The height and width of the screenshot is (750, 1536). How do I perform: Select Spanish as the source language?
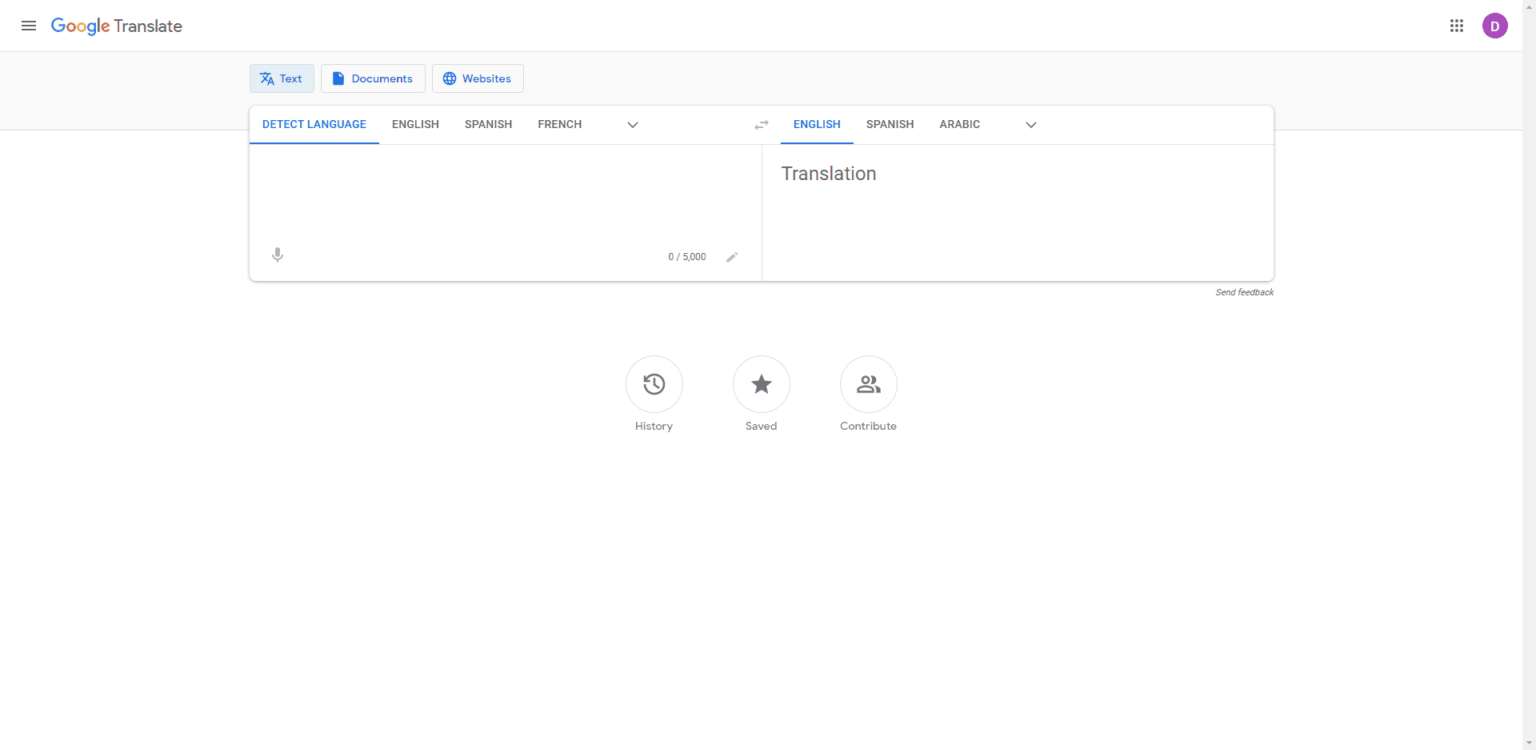488,124
